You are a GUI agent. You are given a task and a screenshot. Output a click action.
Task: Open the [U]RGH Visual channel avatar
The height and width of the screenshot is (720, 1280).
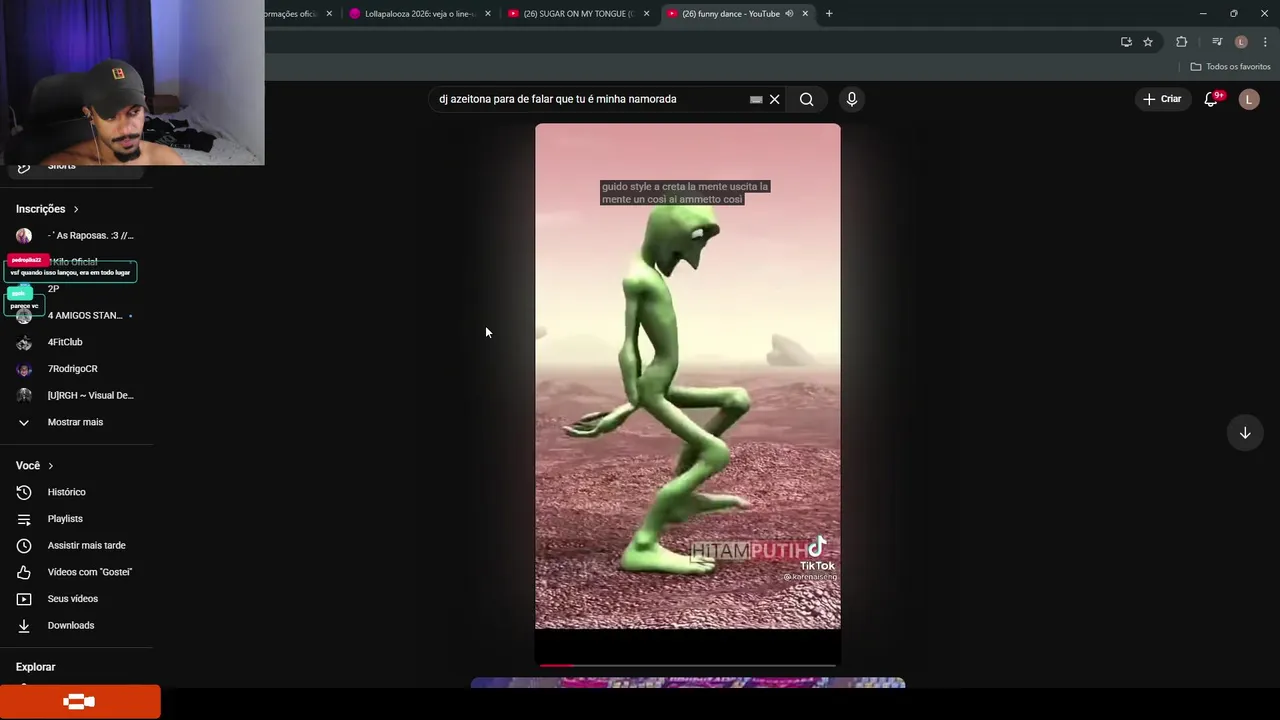[x=24, y=395]
